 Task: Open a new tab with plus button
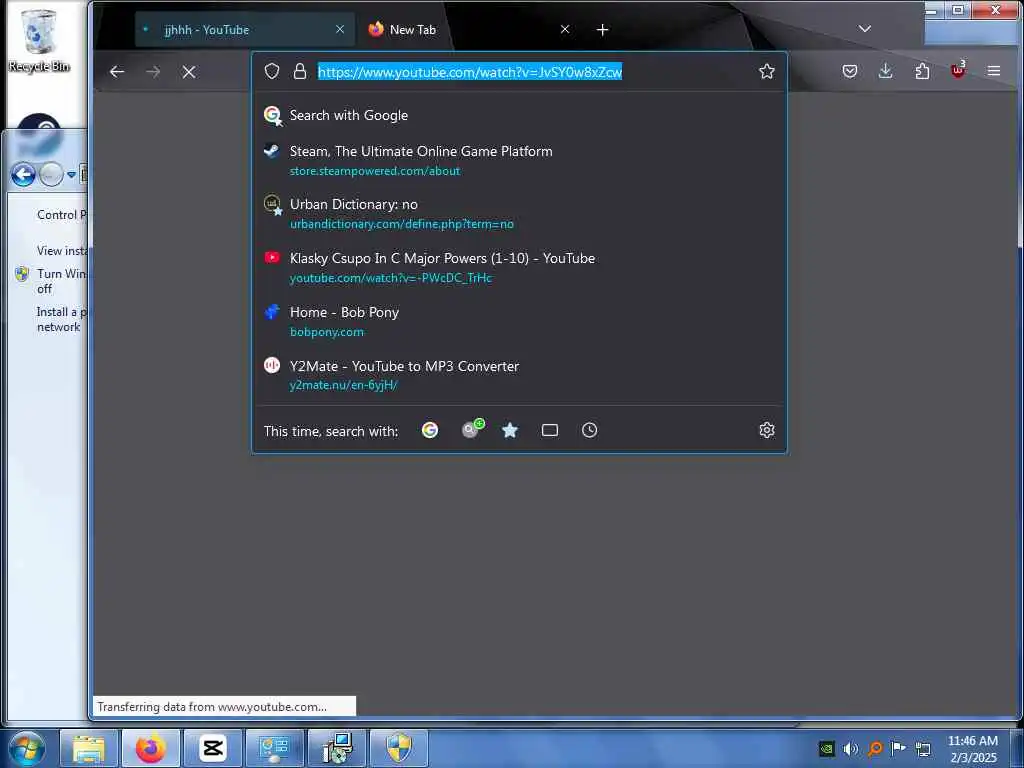coord(602,29)
